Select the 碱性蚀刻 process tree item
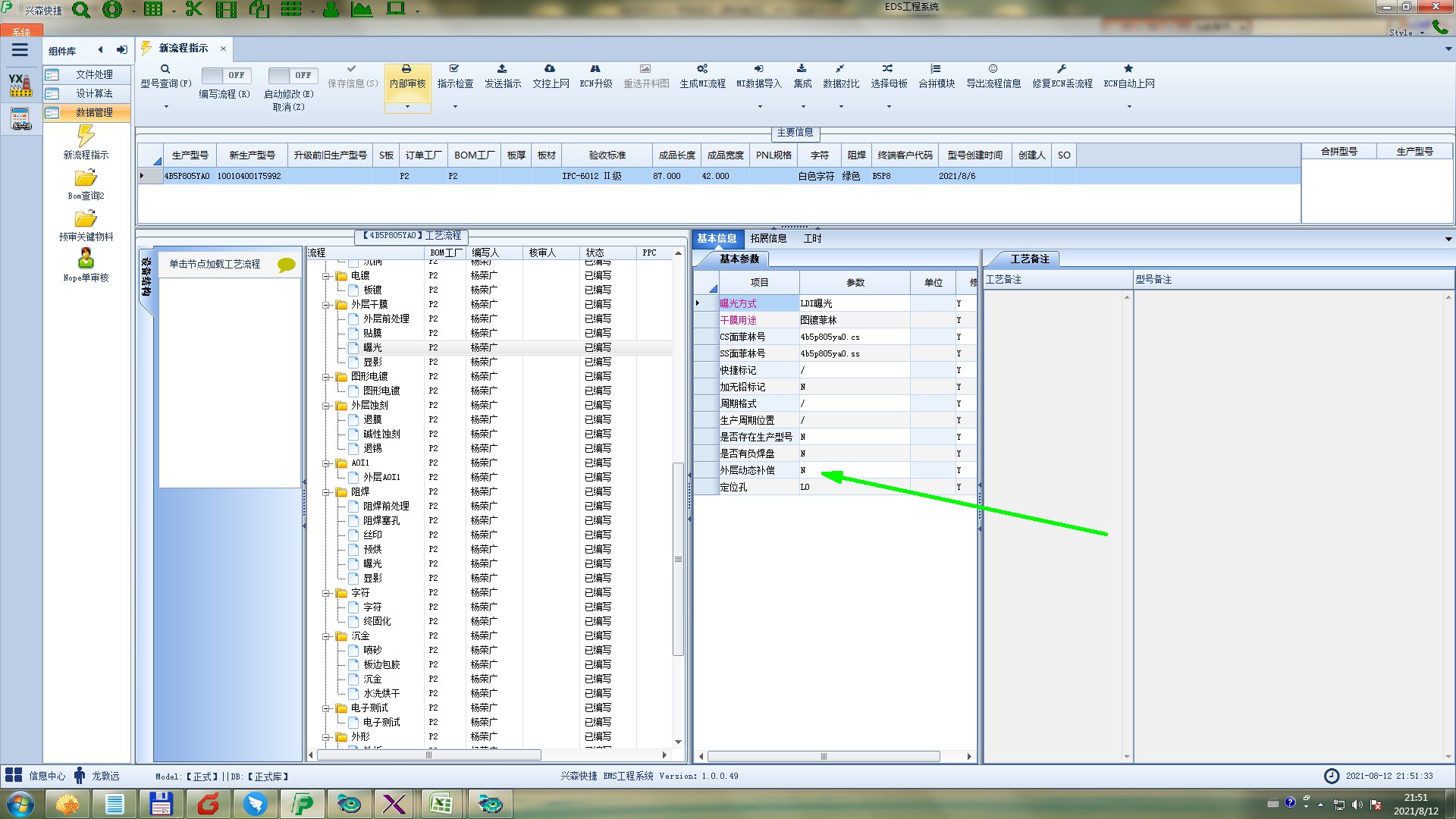The height and width of the screenshot is (819, 1456). click(x=381, y=434)
